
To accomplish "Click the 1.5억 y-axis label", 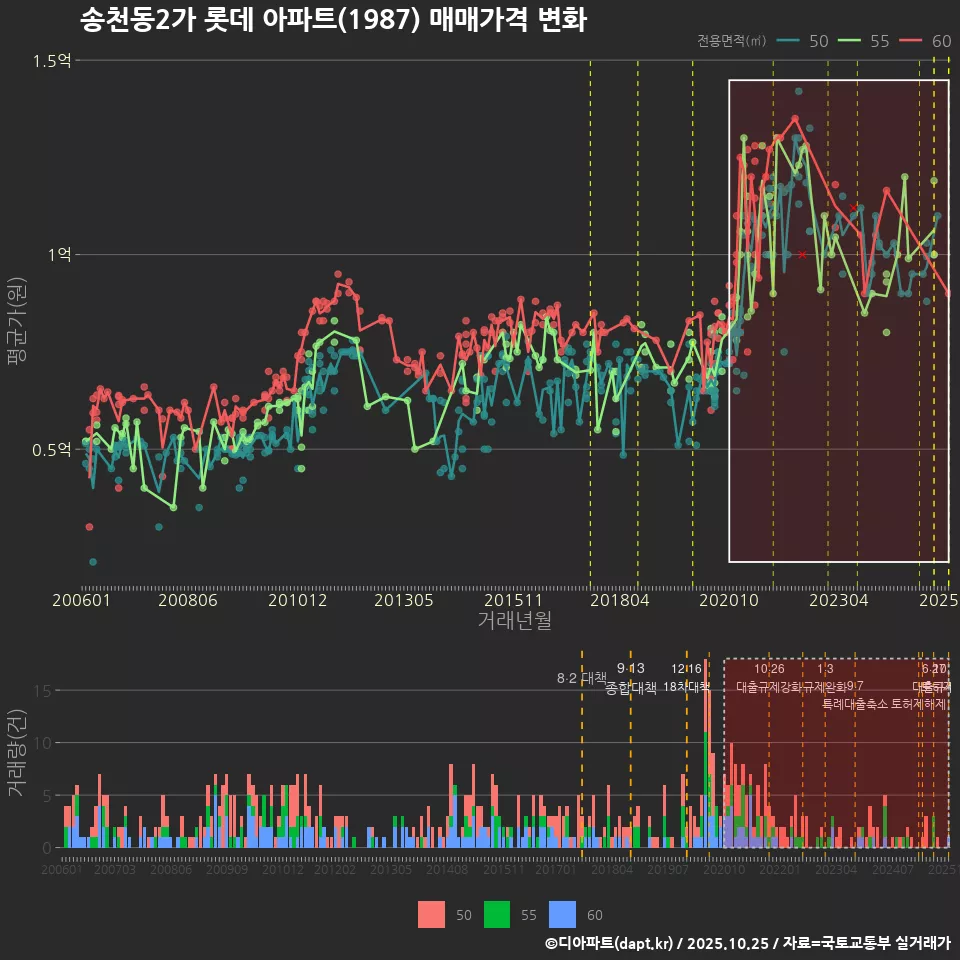I will click(x=51, y=61).
